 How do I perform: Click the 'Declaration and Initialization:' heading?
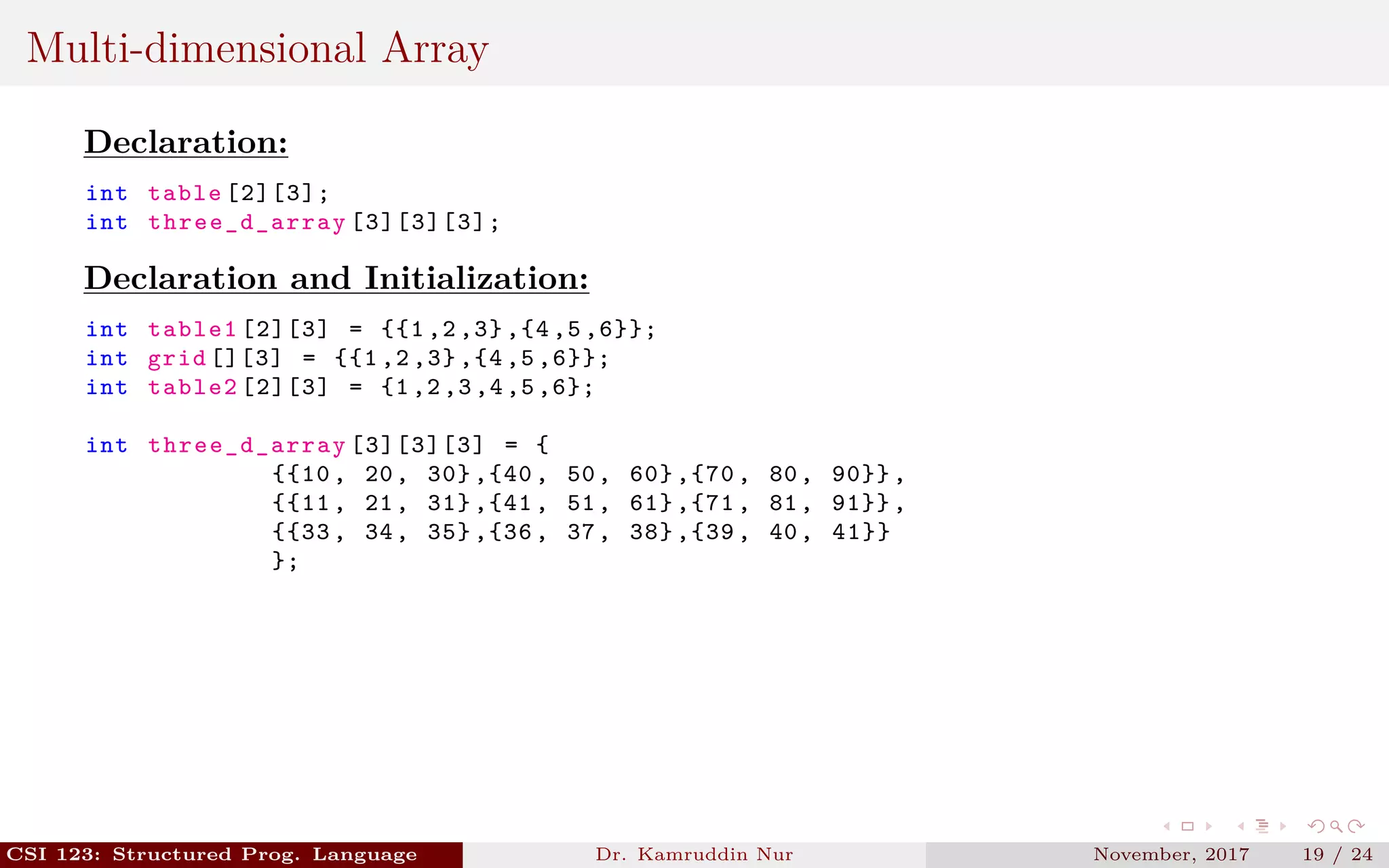point(336,279)
